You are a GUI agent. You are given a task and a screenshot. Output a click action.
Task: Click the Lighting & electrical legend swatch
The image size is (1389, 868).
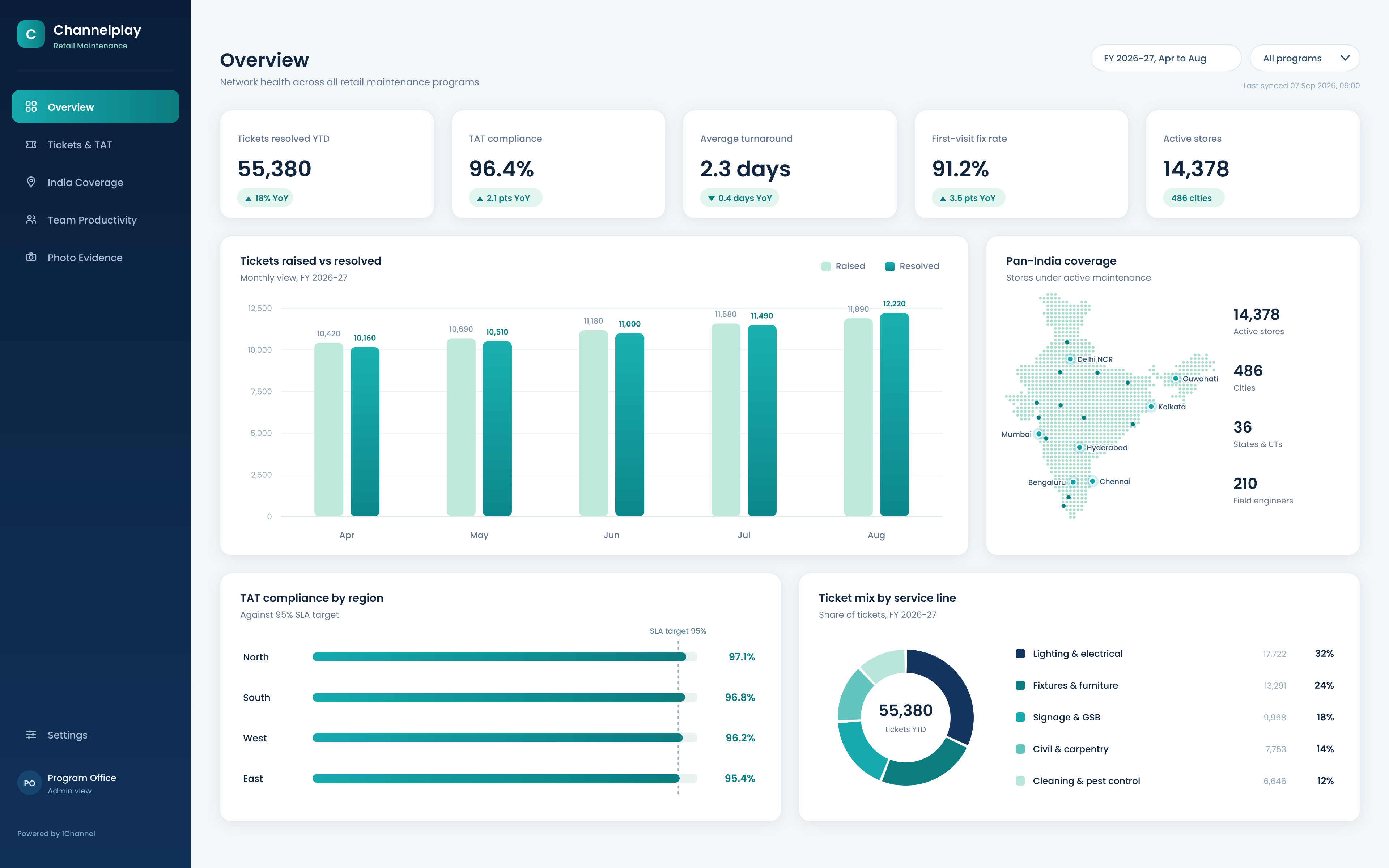pos(1020,653)
